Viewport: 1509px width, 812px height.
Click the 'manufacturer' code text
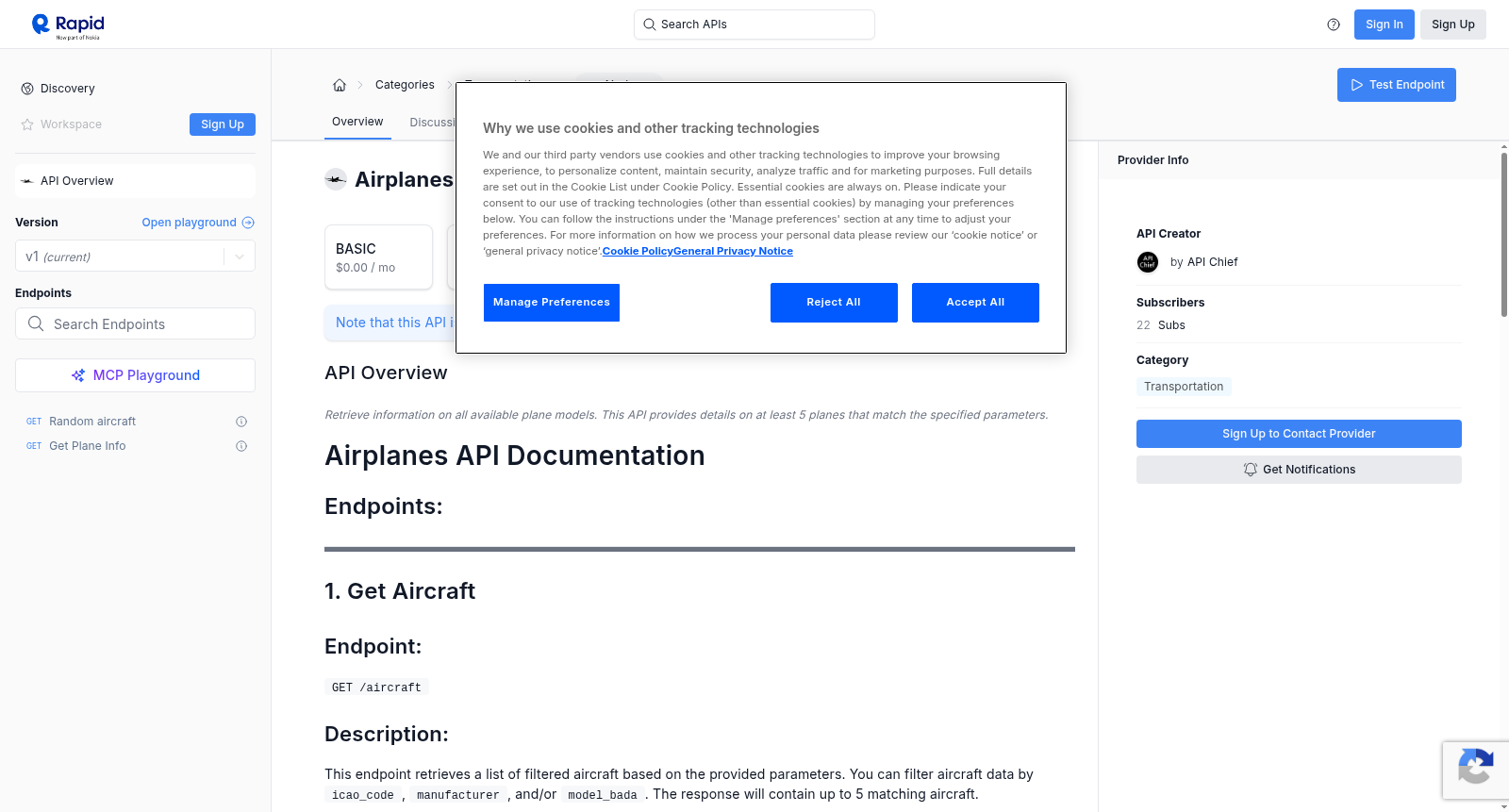(x=458, y=795)
